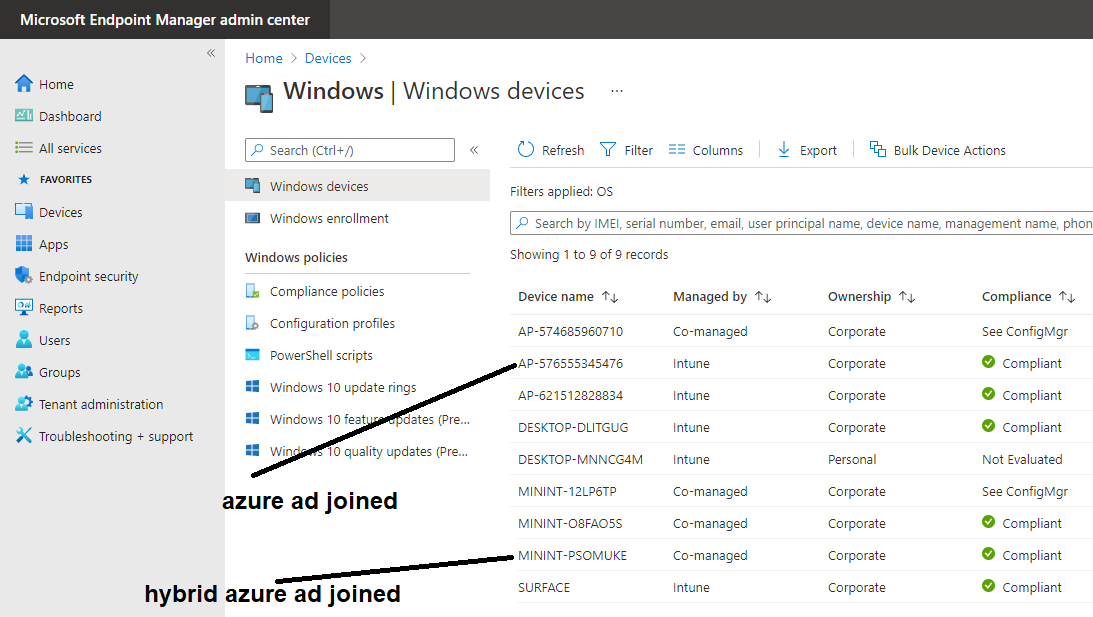Click the All services list icon

(24, 148)
